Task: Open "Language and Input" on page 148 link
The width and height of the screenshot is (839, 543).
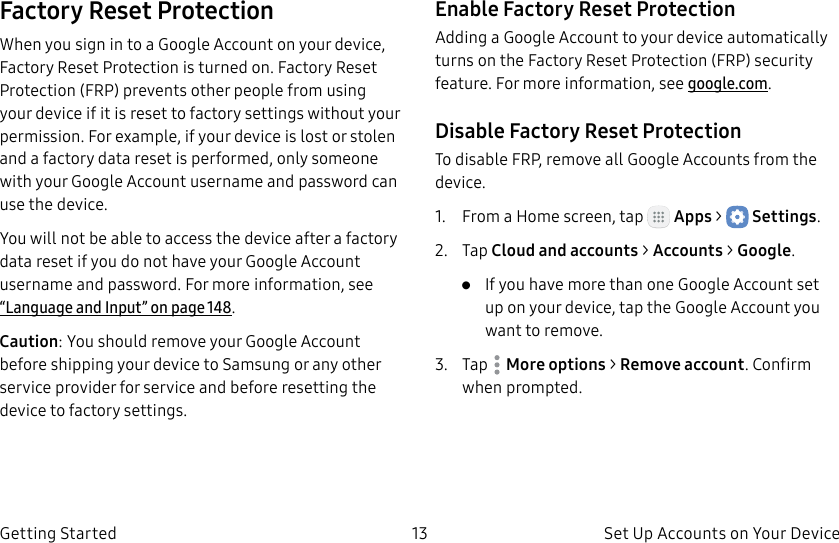Action: (x=115, y=307)
